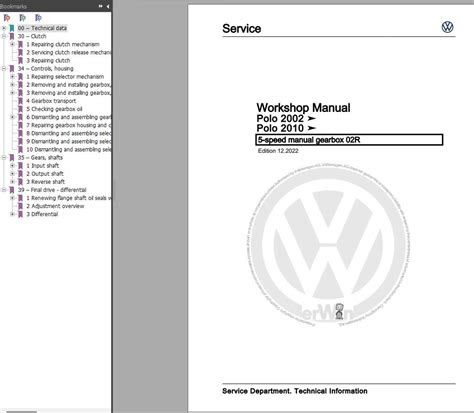Click bookmark icon beside 35 – Gears, shafts
The image size is (474, 413).
[12, 158]
